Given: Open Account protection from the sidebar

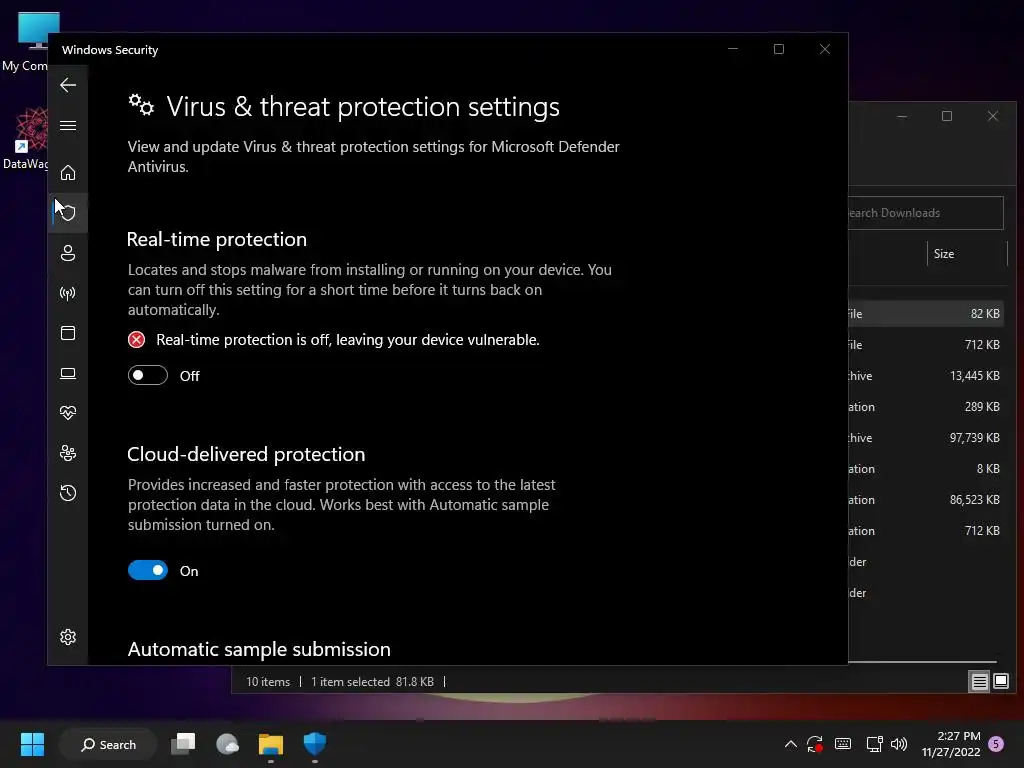Looking at the screenshot, I should pyautogui.click(x=68, y=253).
